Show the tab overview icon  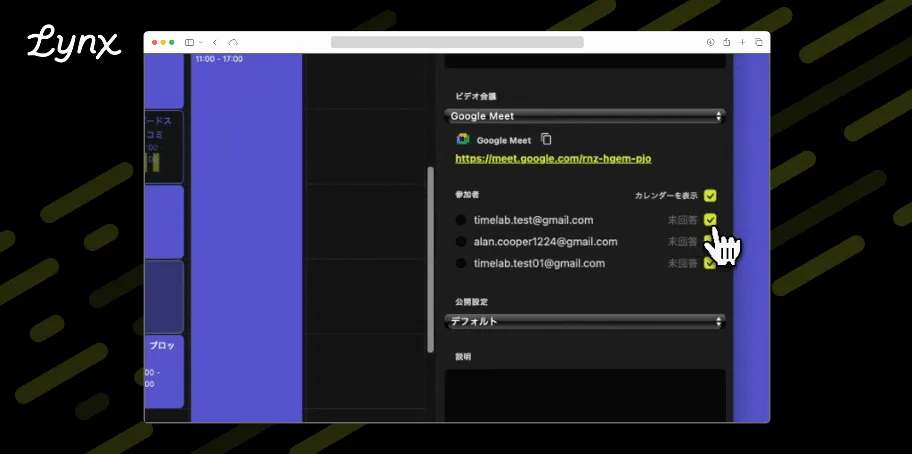[758, 42]
